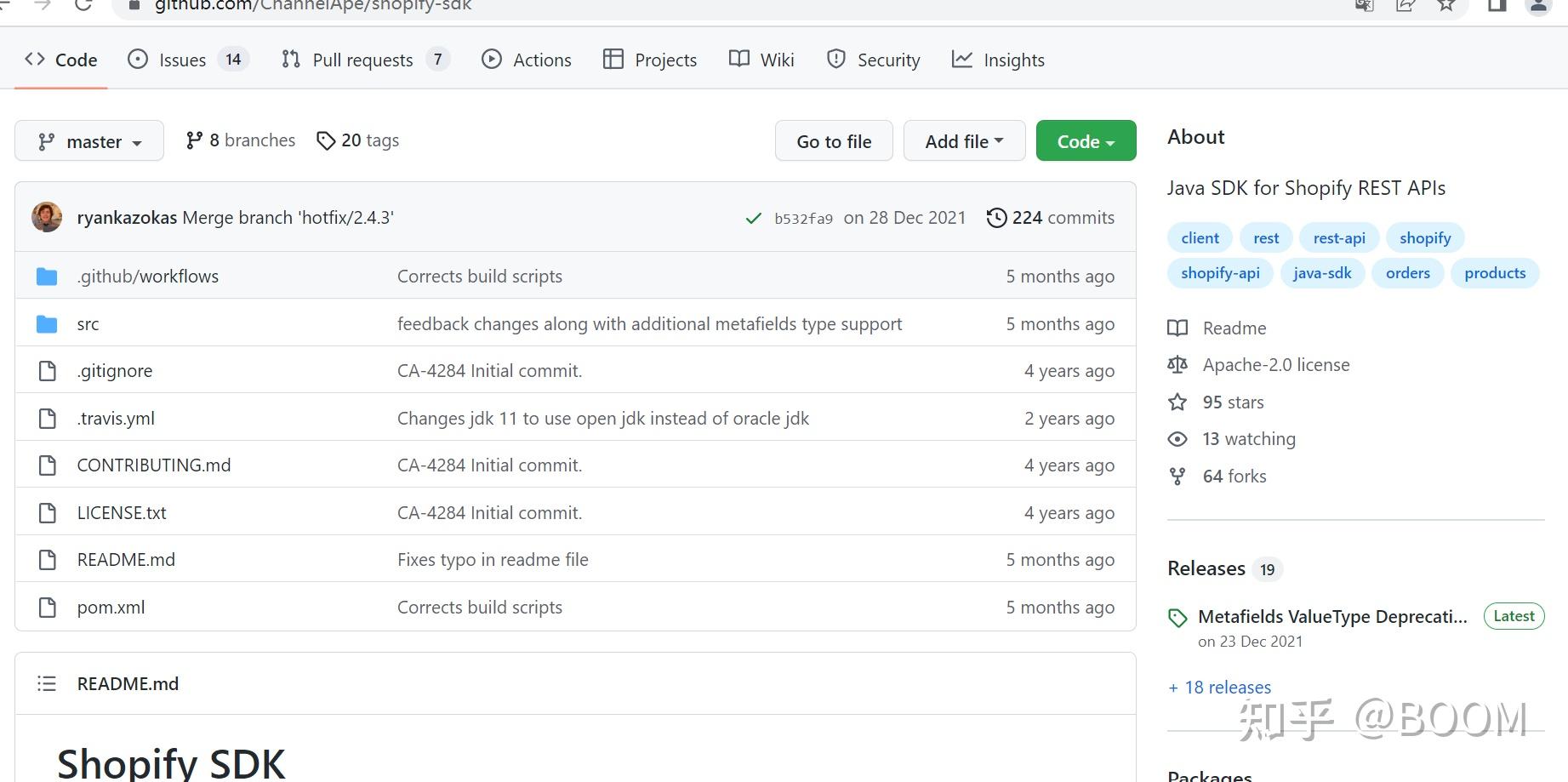This screenshot has width=1568, height=782.
Task: Click the green check build status icon
Action: 753,219
